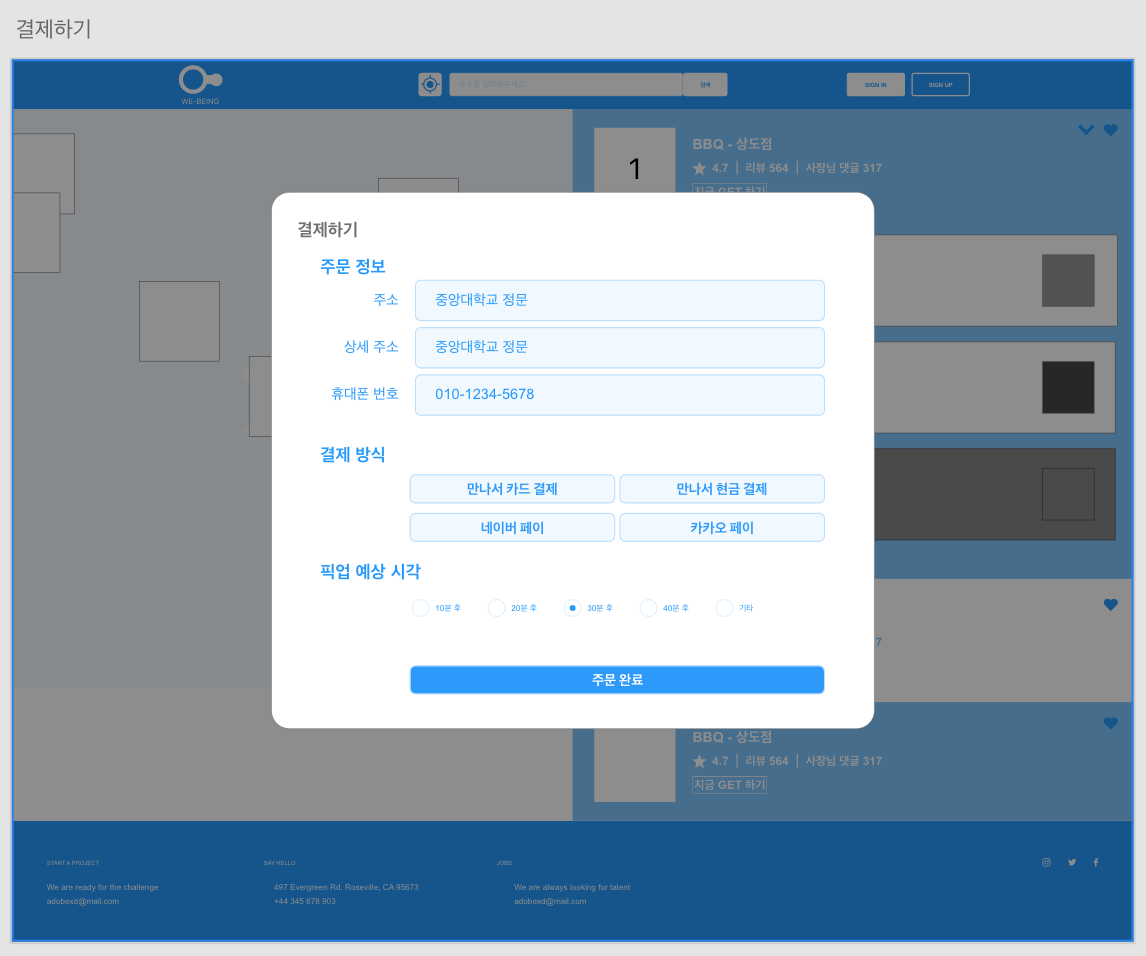
Task: Select 카카오 페이 payment method
Action: pos(722,527)
